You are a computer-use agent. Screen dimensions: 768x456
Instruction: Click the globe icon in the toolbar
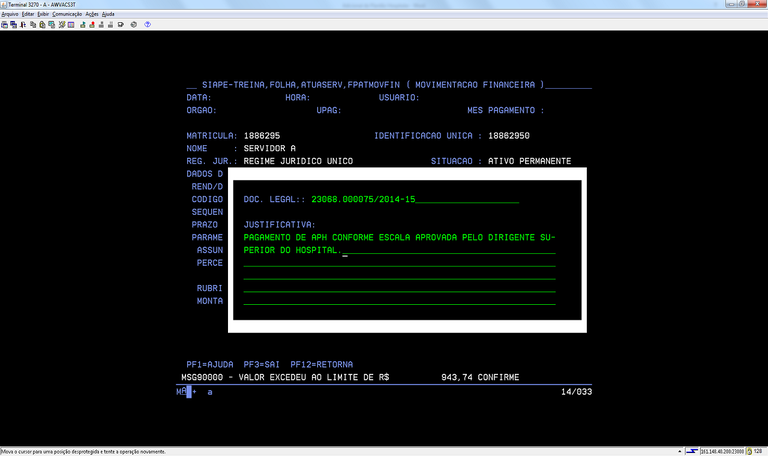pyautogui.click(x=133, y=25)
